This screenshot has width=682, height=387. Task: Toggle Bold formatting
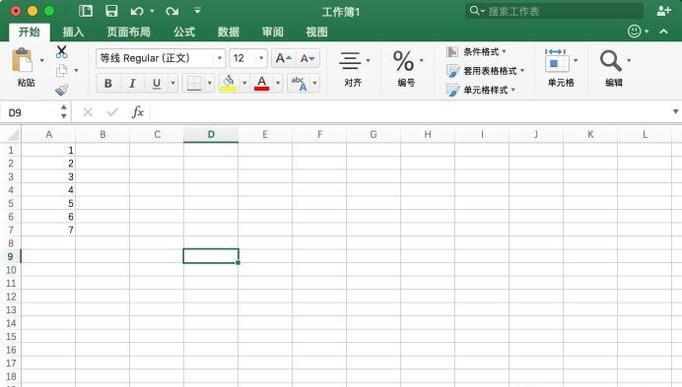(x=108, y=83)
